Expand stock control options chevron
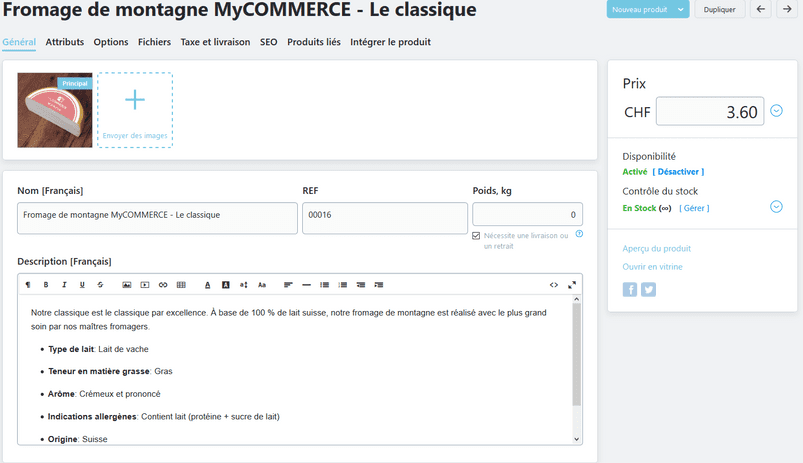Image resolution: width=803 pixels, height=463 pixels. pyautogui.click(x=776, y=206)
